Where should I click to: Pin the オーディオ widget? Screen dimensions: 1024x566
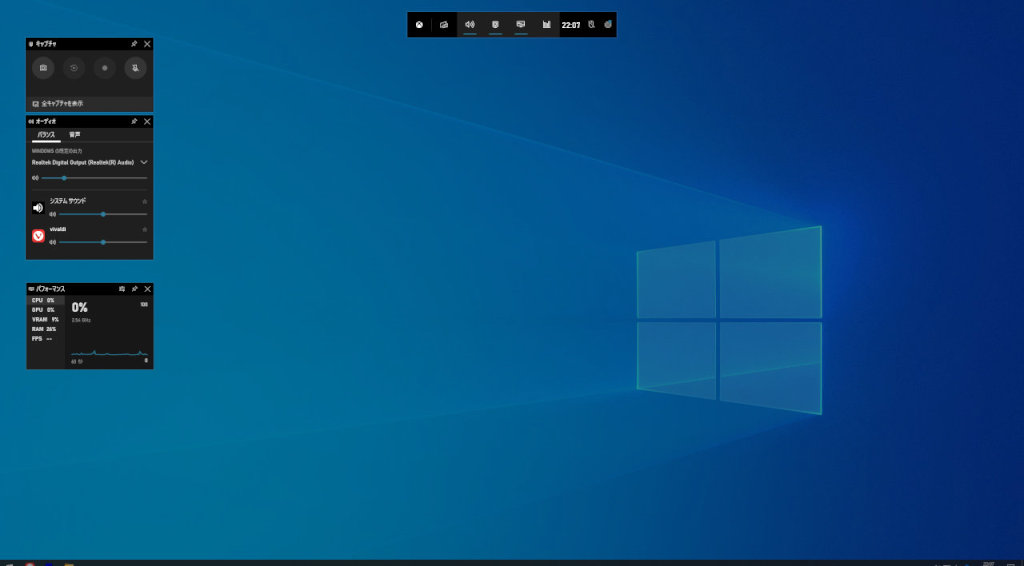134,121
